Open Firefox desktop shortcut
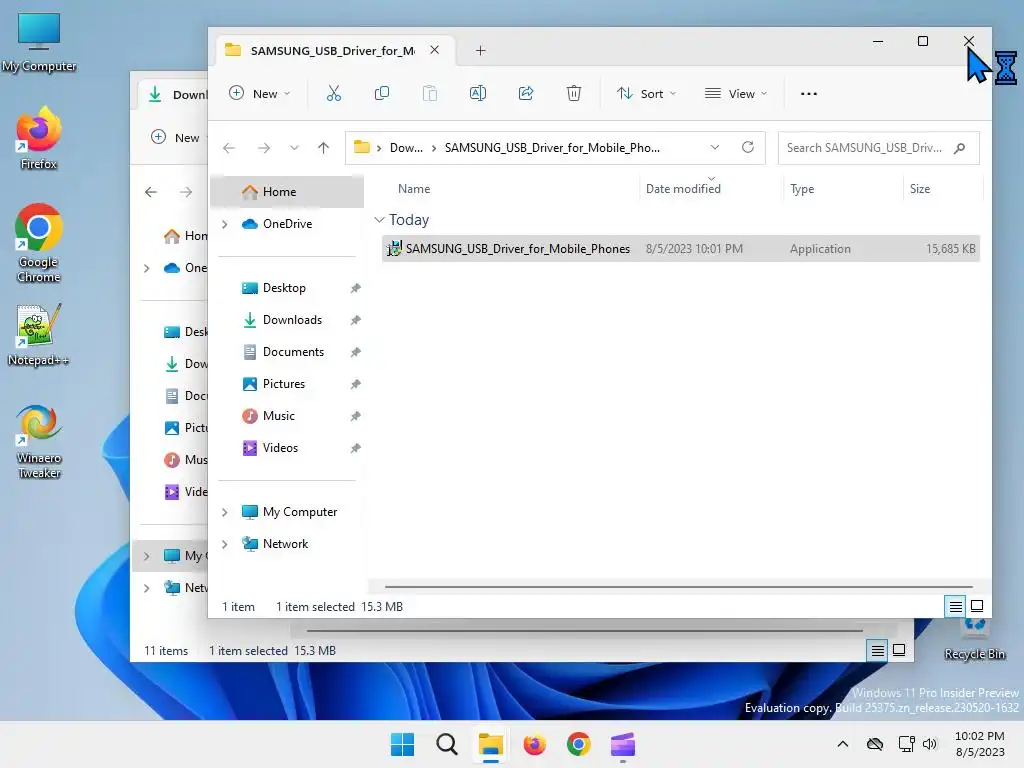 point(39,138)
